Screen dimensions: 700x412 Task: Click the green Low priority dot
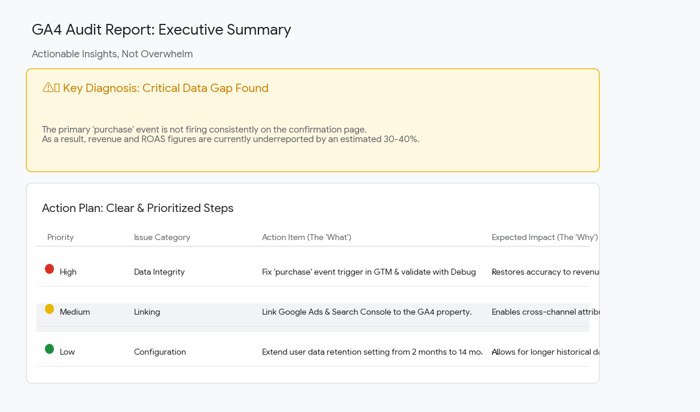click(x=49, y=349)
